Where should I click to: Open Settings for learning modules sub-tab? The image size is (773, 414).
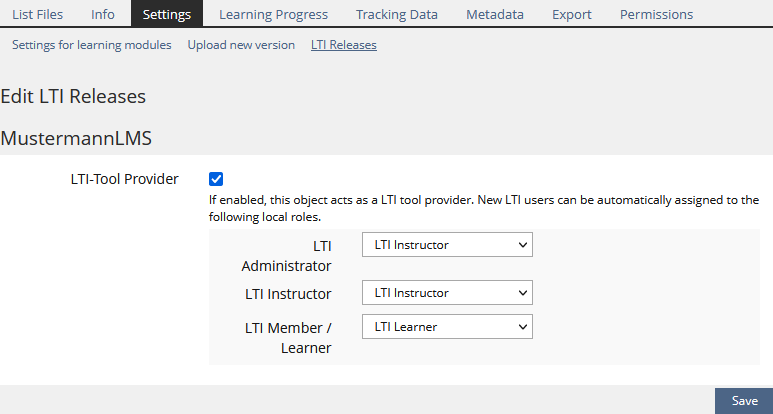pos(92,45)
